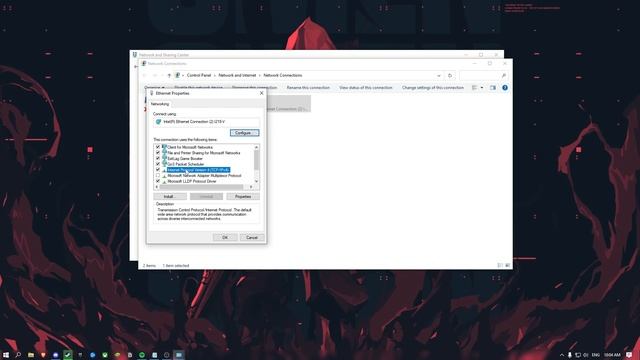Click the Forward navigation arrow
Screen dimensions: 640x360
pos(155,76)
